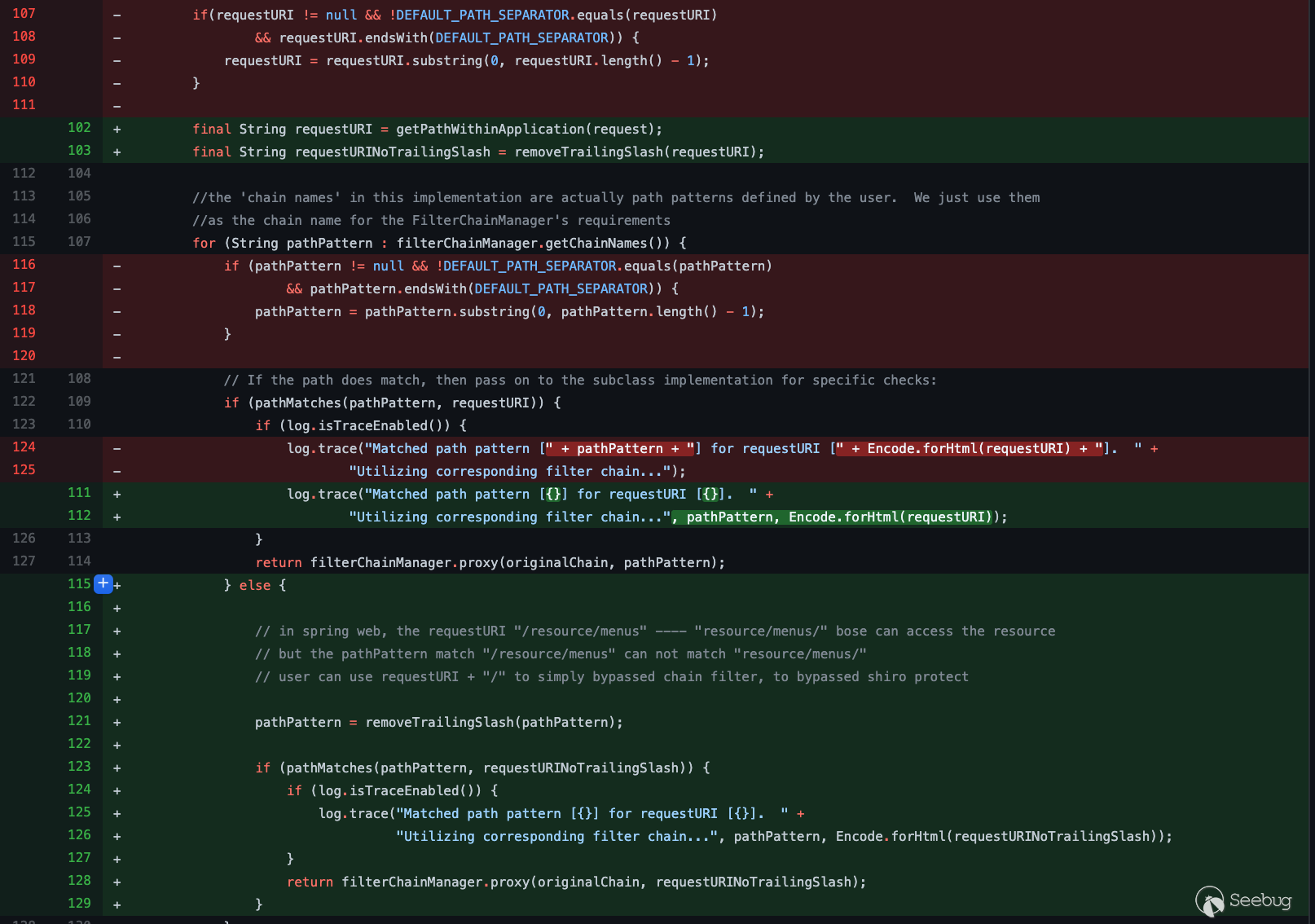Select new line number 123 beside the requestURINoTrailingSlash pathMatches check
This screenshot has height=924, width=1315.
79,767
